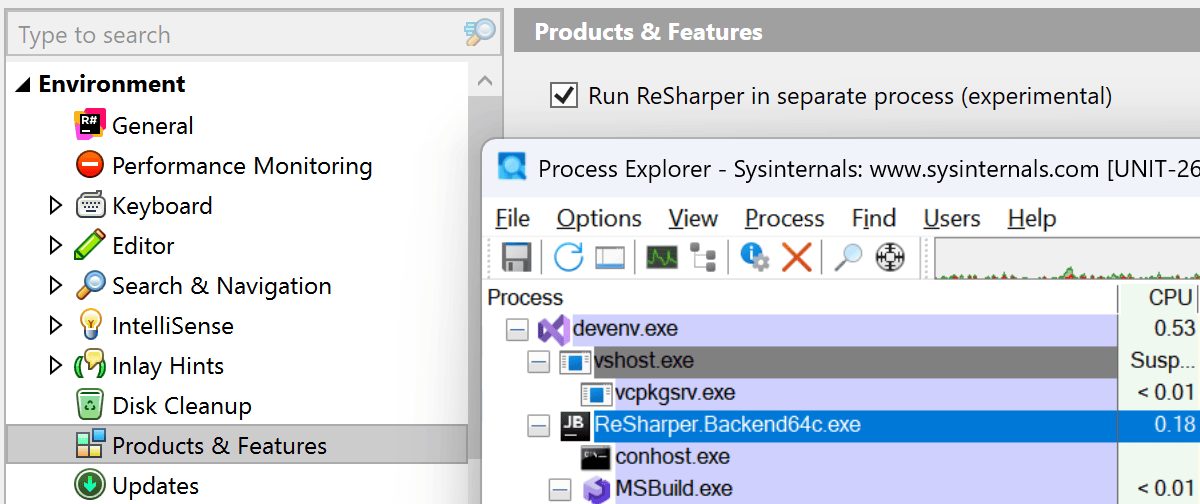Image resolution: width=1200 pixels, height=504 pixels.
Task: Collapse the devenv.exe process tree
Action: [x=517, y=329]
